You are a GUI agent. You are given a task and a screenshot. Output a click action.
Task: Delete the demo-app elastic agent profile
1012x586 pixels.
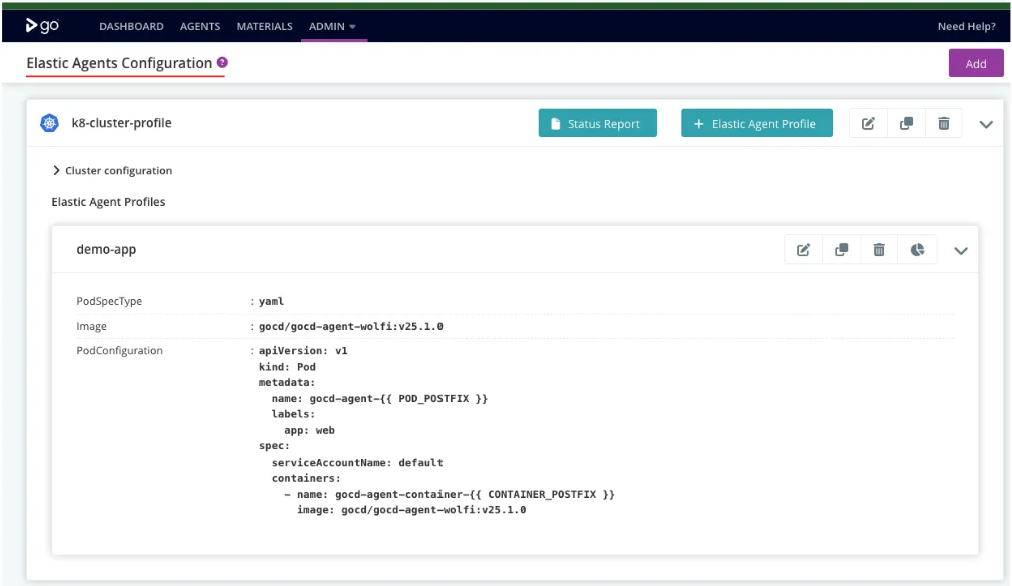click(879, 250)
